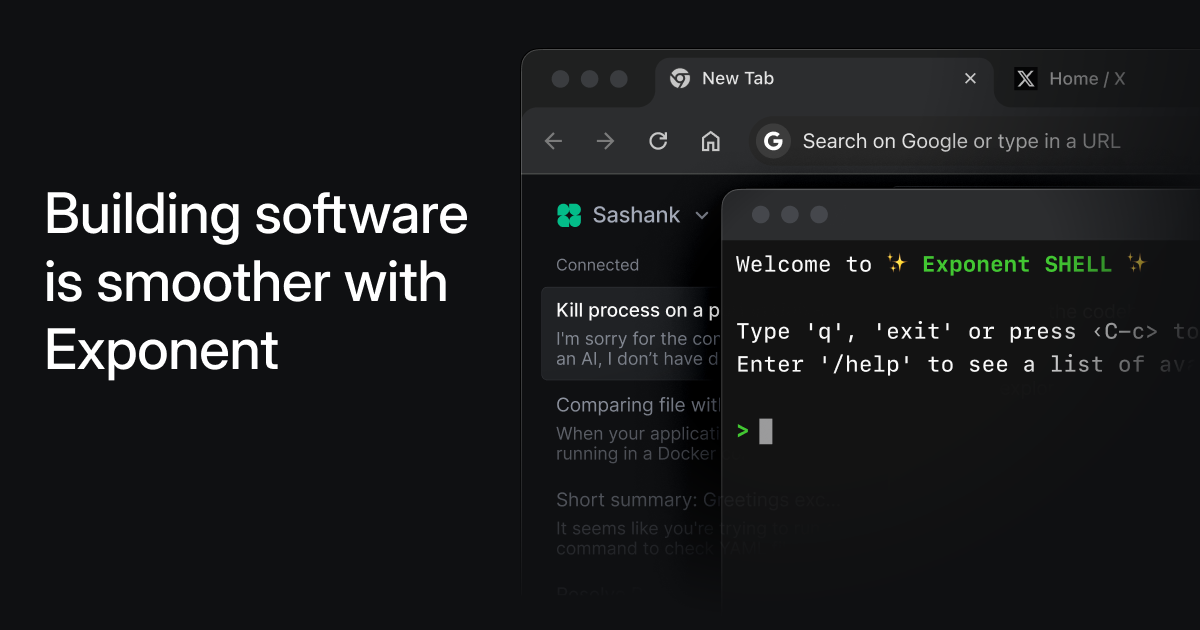Click the Building software is smoother headline
The width and height of the screenshot is (1200, 630).
coord(256,283)
